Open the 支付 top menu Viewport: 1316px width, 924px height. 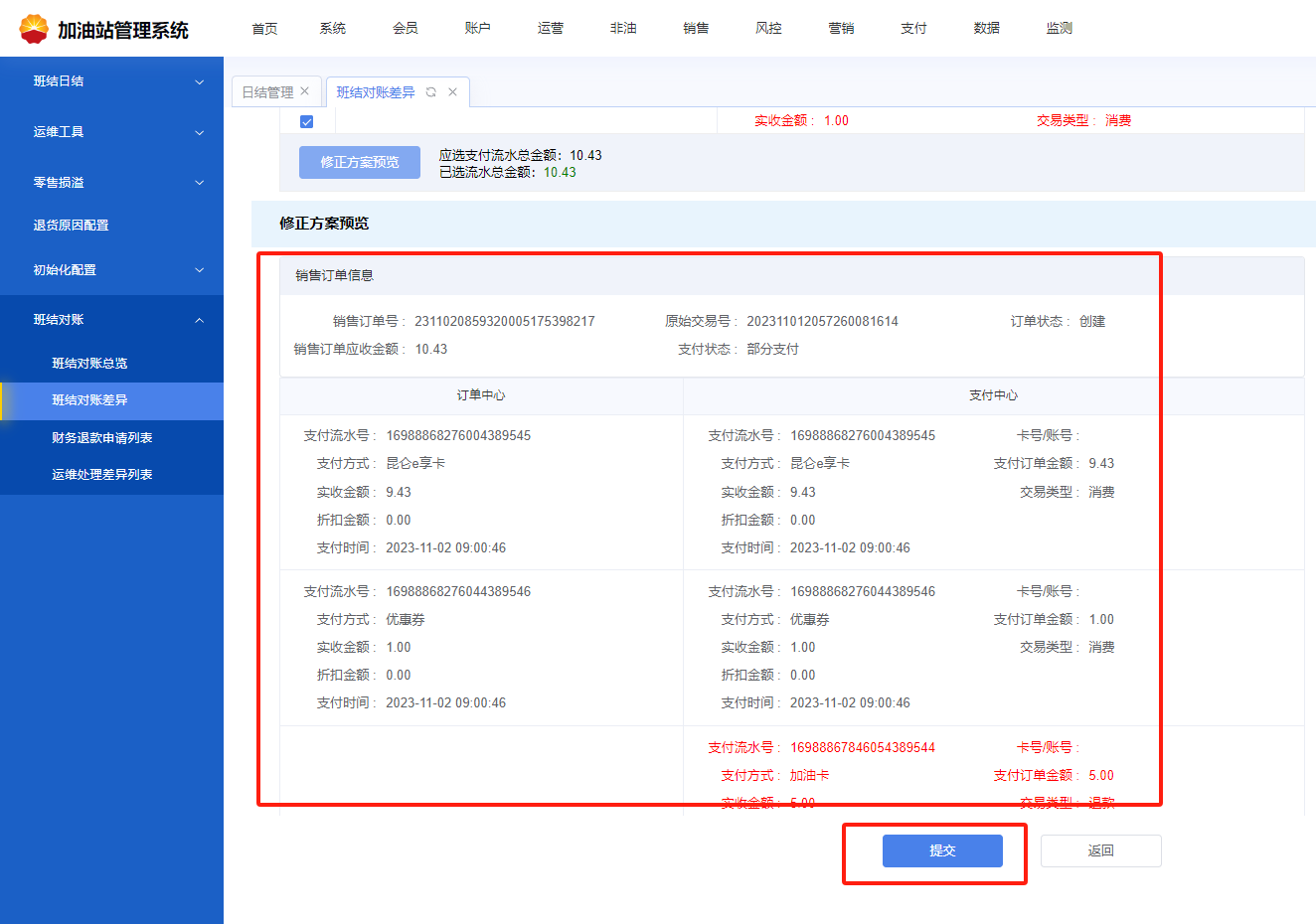(x=913, y=29)
